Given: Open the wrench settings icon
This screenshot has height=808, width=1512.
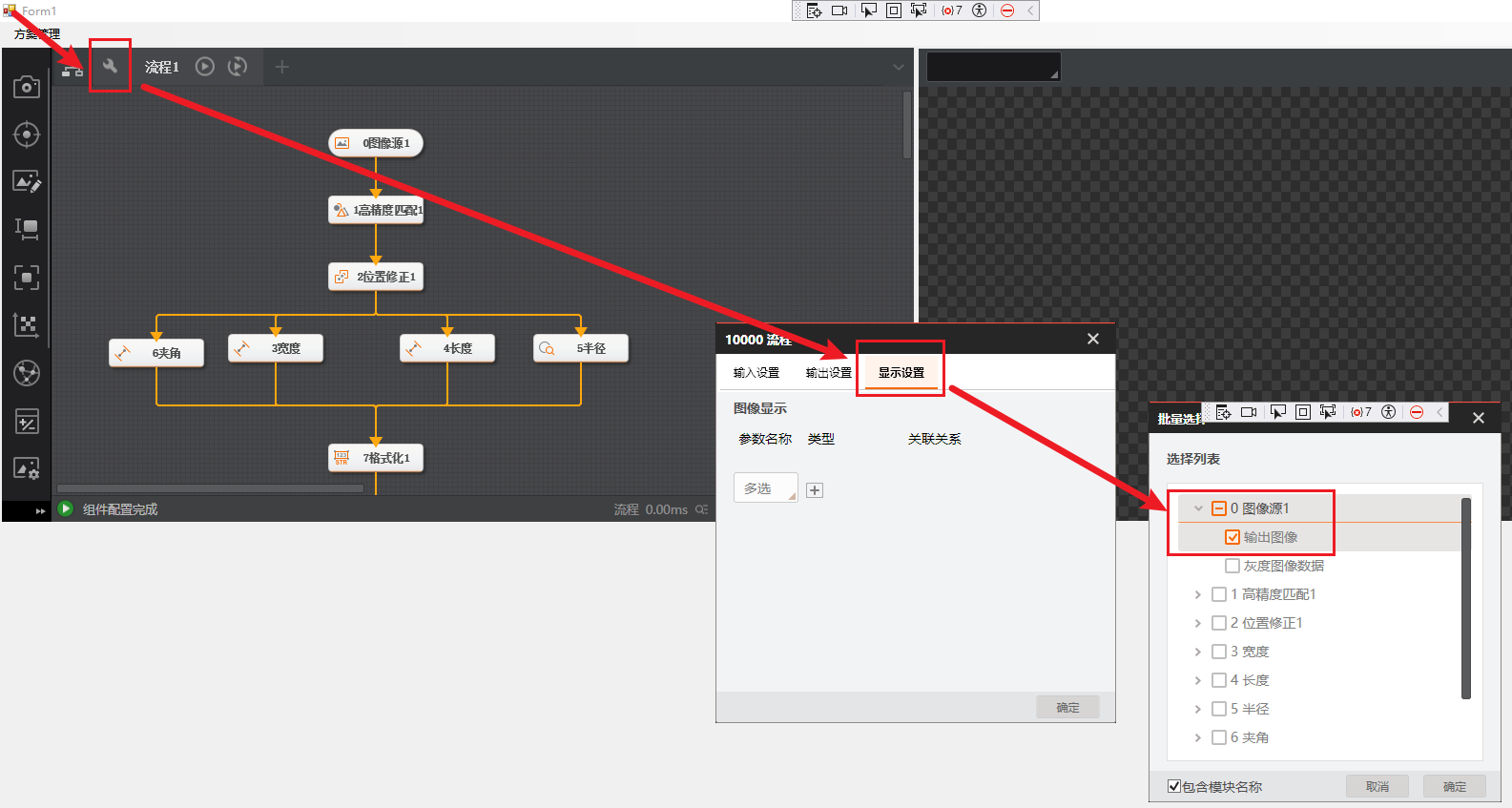Looking at the screenshot, I should tap(110, 66).
